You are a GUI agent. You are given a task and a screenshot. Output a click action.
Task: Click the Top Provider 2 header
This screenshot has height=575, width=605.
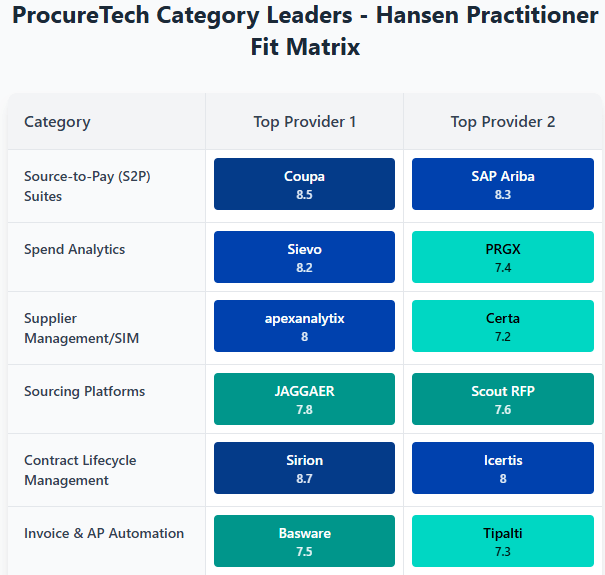pyautogui.click(x=502, y=122)
